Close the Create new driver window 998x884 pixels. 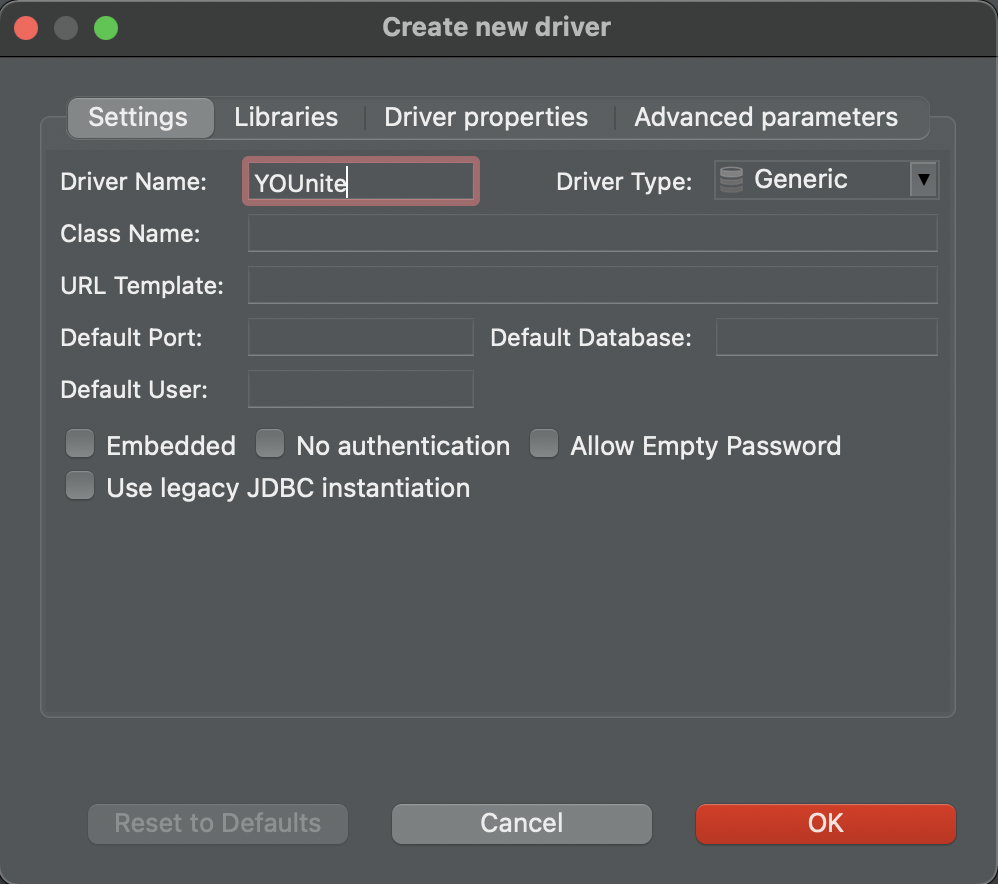[26, 27]
